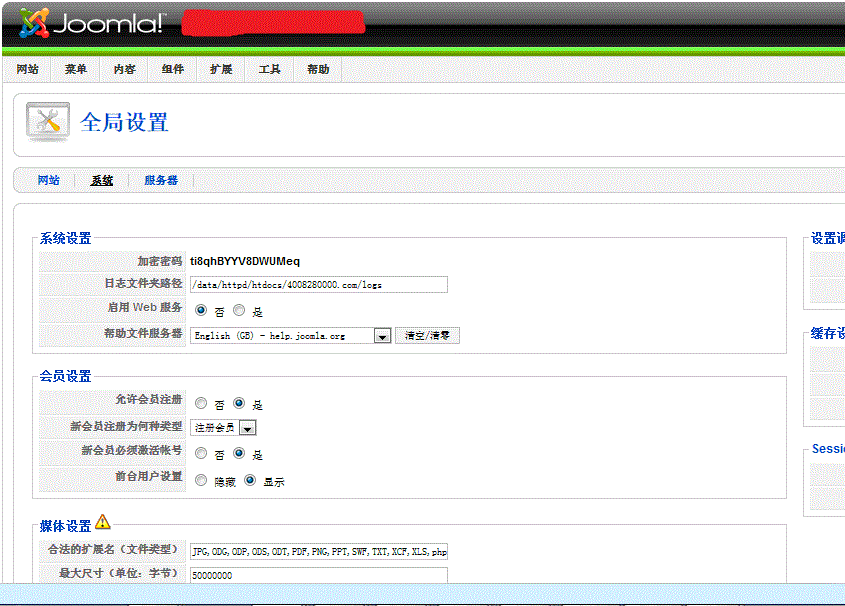Open the 扩展 menu
The height and width of the screenshot is (606, 845).
pyautogui.click(x=221, y=69)
